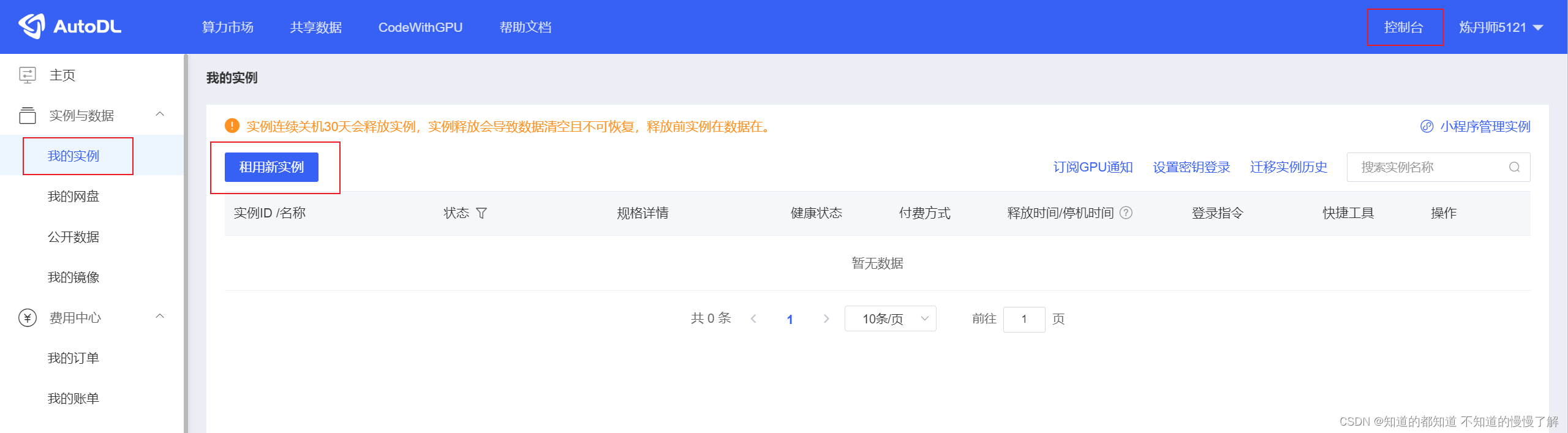This screenshot has width=1568, height=433.
Task: Click the status filter funnel icon
Action: (481, 213)
